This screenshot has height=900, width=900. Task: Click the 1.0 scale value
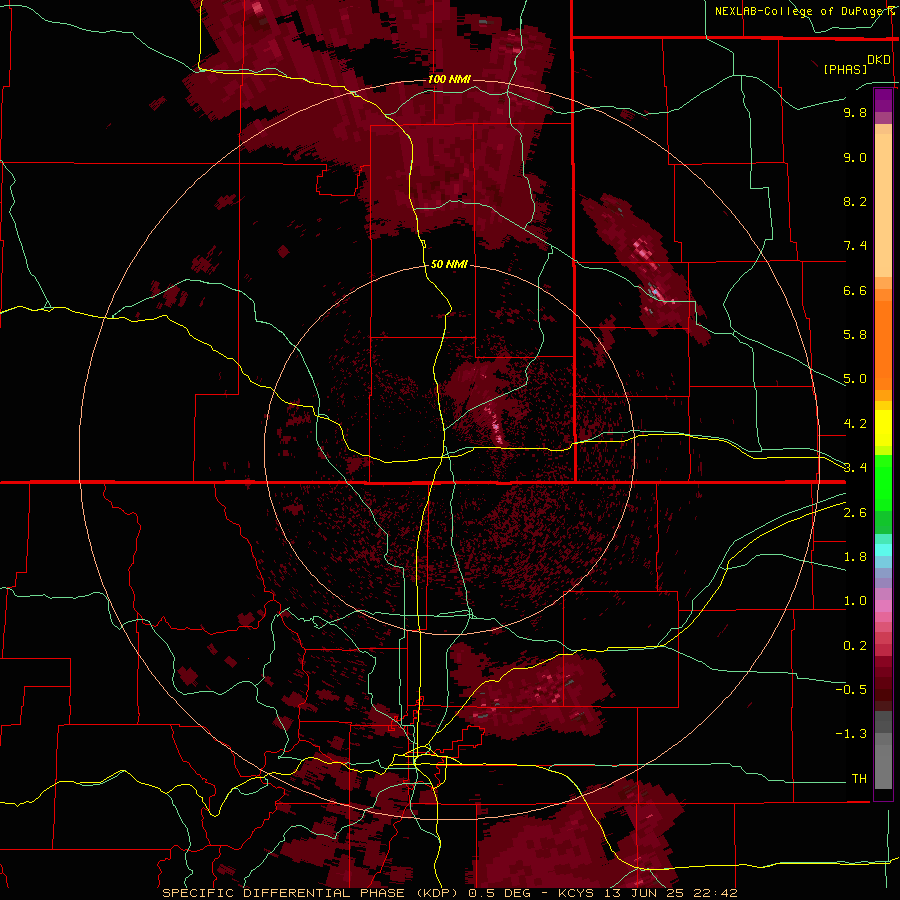[855, 601]
